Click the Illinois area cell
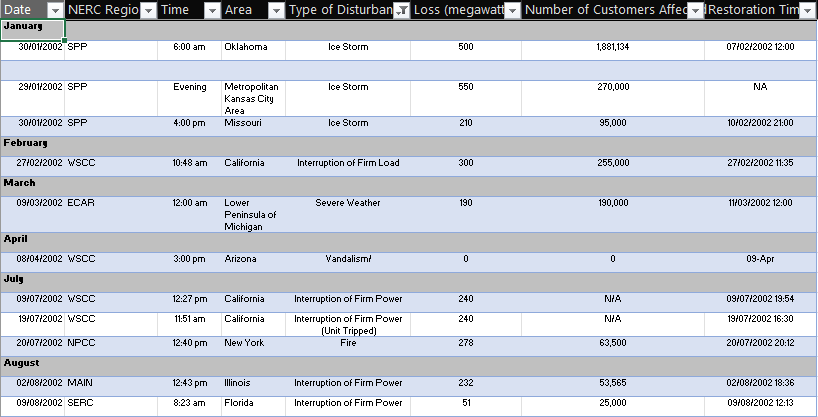Image resolution: width=818 pixels, height=417 pixels. pyautogui.click(x=254, y=387)
